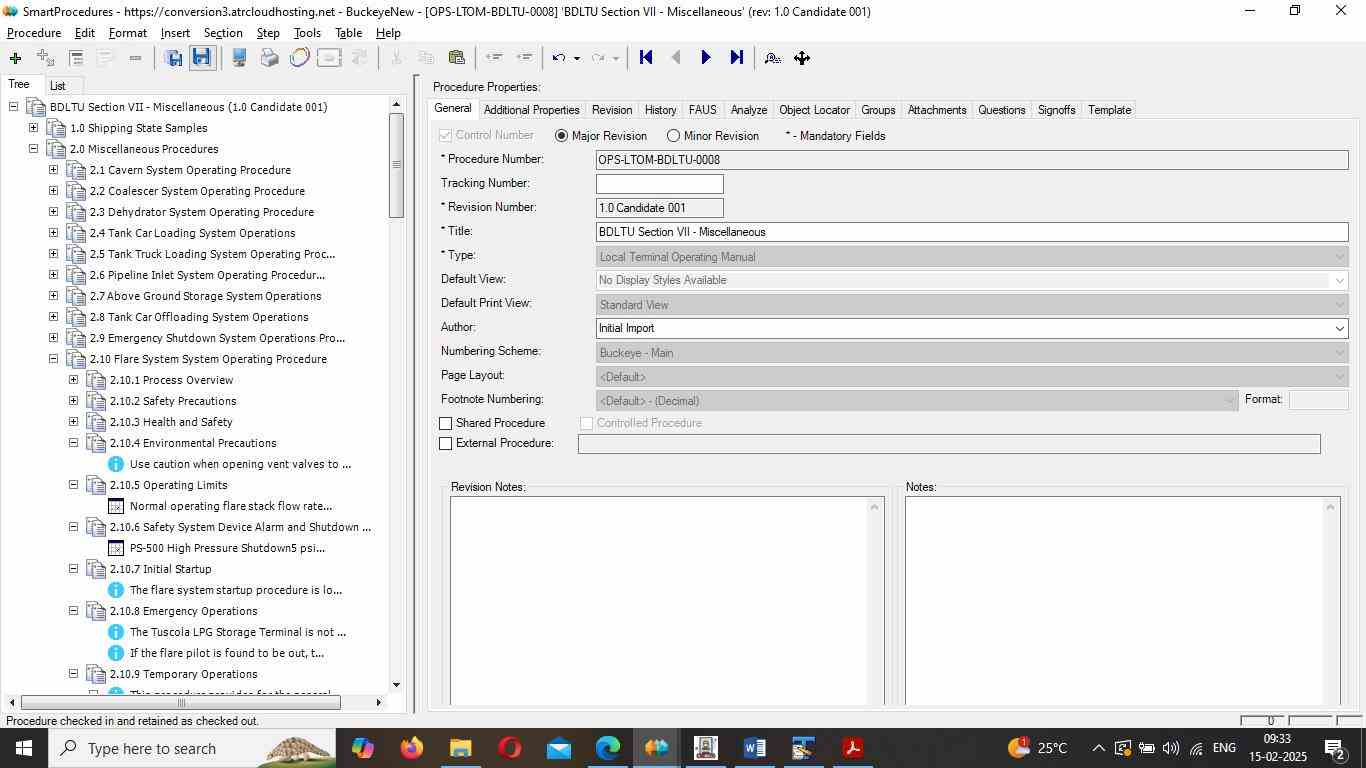
Task: Select the Minor Revision radio button
Action: 673,136
